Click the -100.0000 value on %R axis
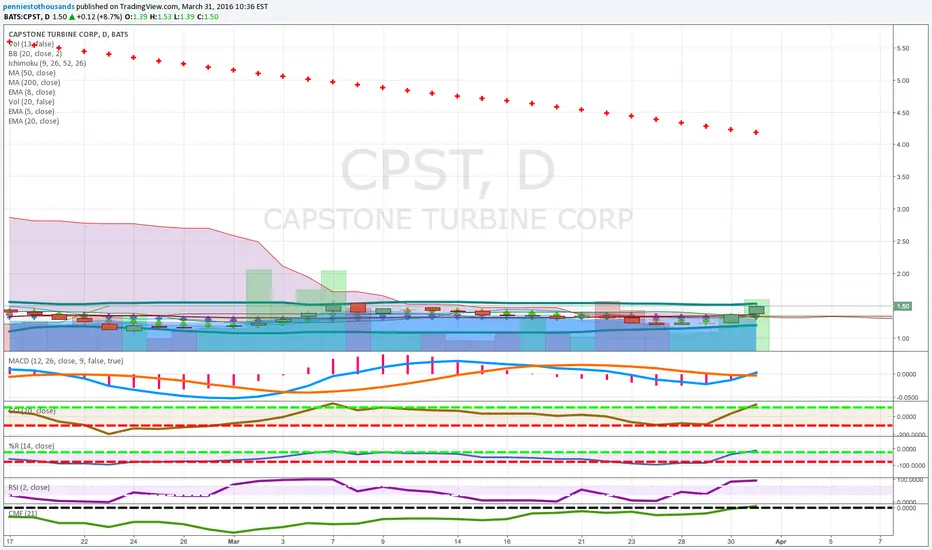The height and width of the screenshot is (550, 932). pyautogui.click(x=909, y=466)
